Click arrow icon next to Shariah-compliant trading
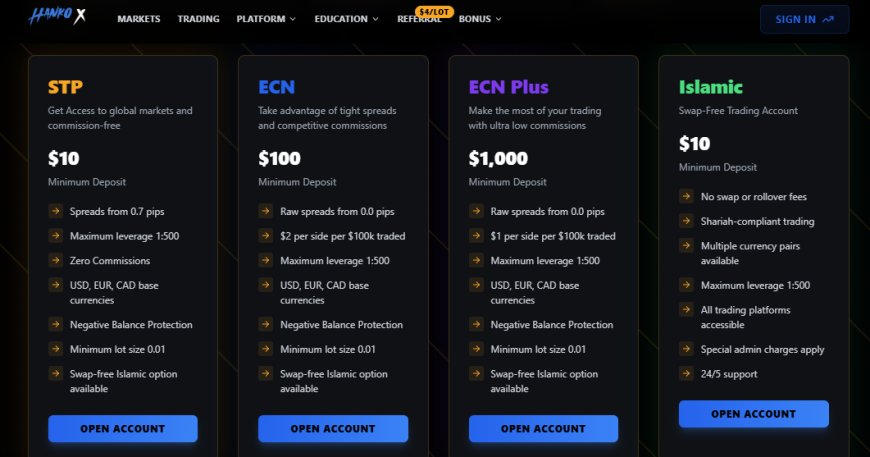 (x=686, y=221)
